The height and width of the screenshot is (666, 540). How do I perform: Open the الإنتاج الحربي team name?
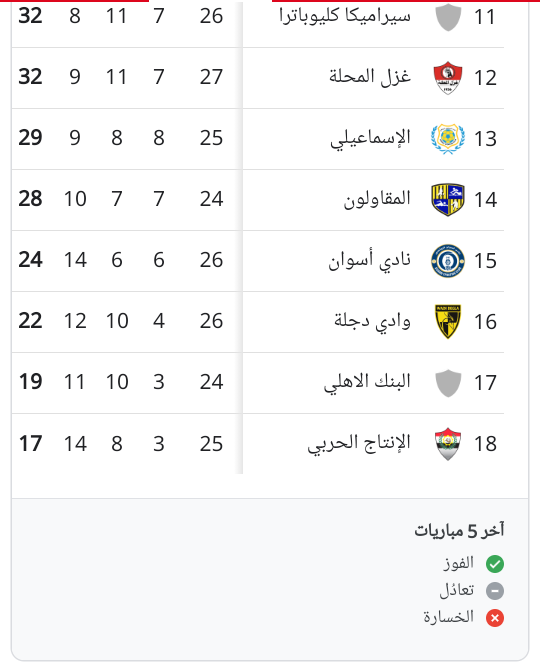pos(359,443)
